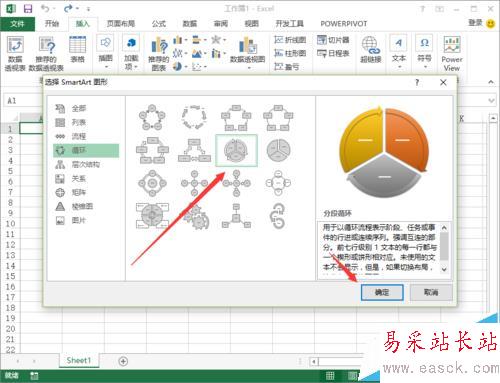Viewport: 500px width, 383px height.
Task: Open the 加载项 (Add-ins) dropdown
Action: pyautogui.click(x=131, y=53)
